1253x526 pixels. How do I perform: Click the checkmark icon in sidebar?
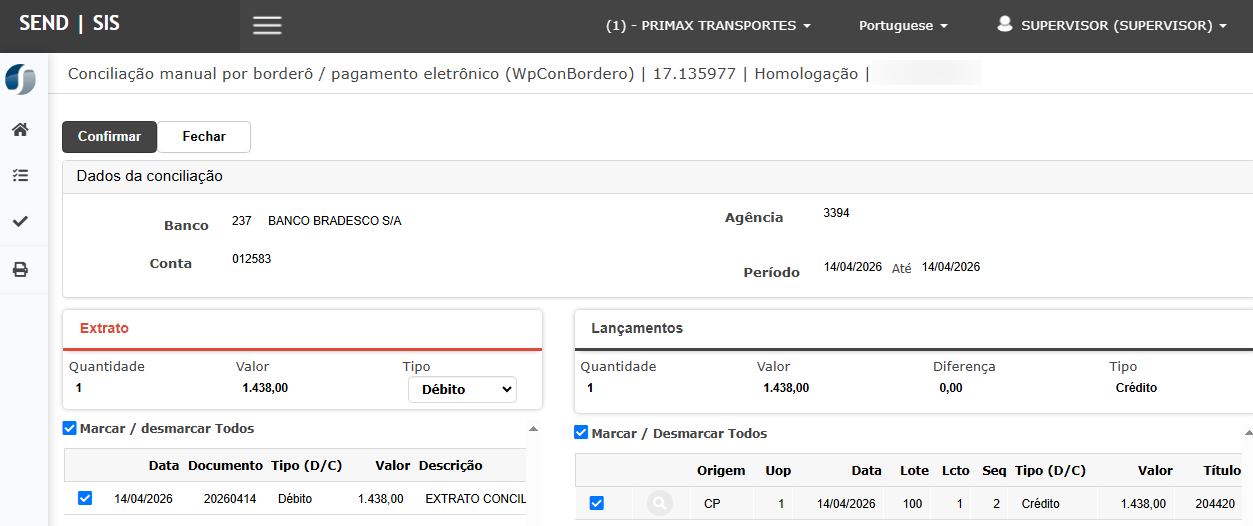[20, 222]
